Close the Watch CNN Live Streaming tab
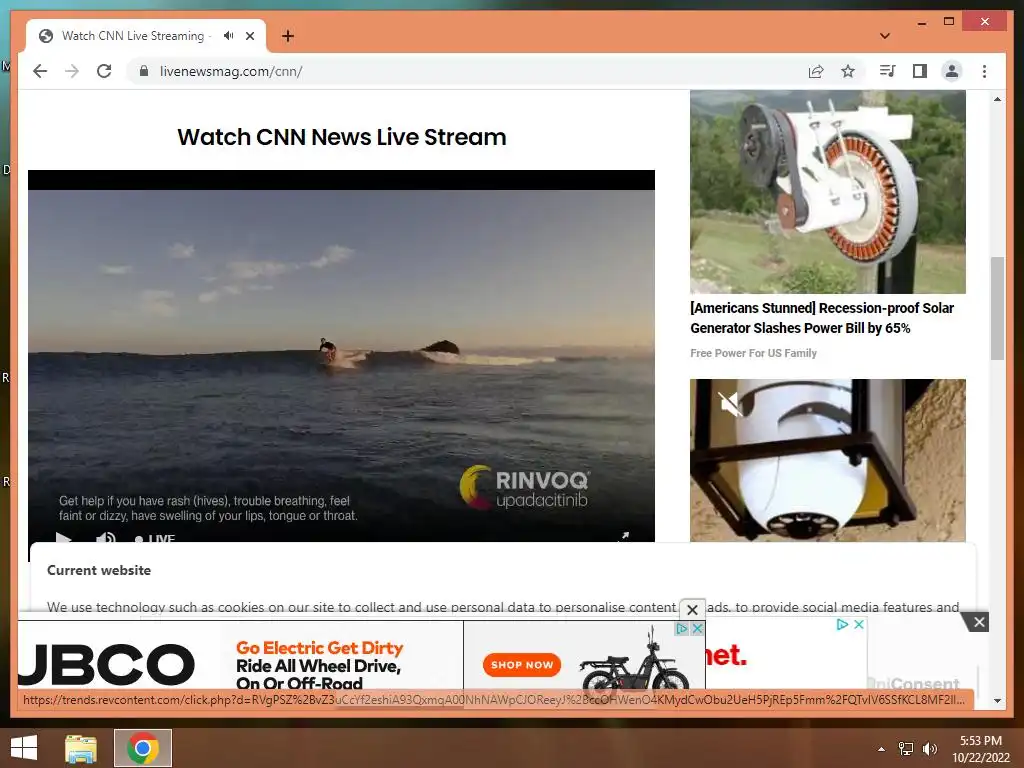This screenshot has width=1024, height=768. coord(250,36)
